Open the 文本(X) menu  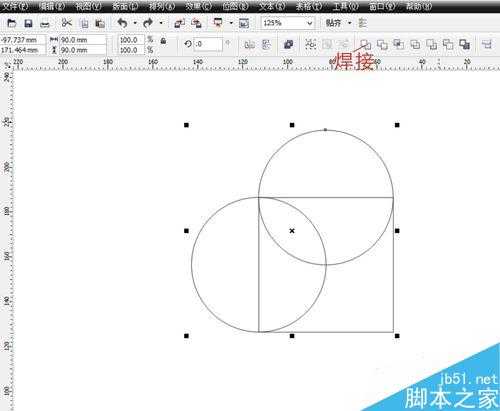(272, 6)
